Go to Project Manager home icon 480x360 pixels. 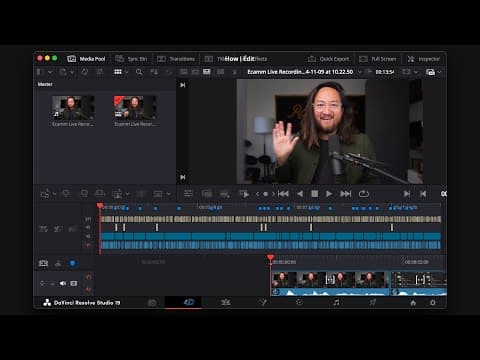[413, 303]
